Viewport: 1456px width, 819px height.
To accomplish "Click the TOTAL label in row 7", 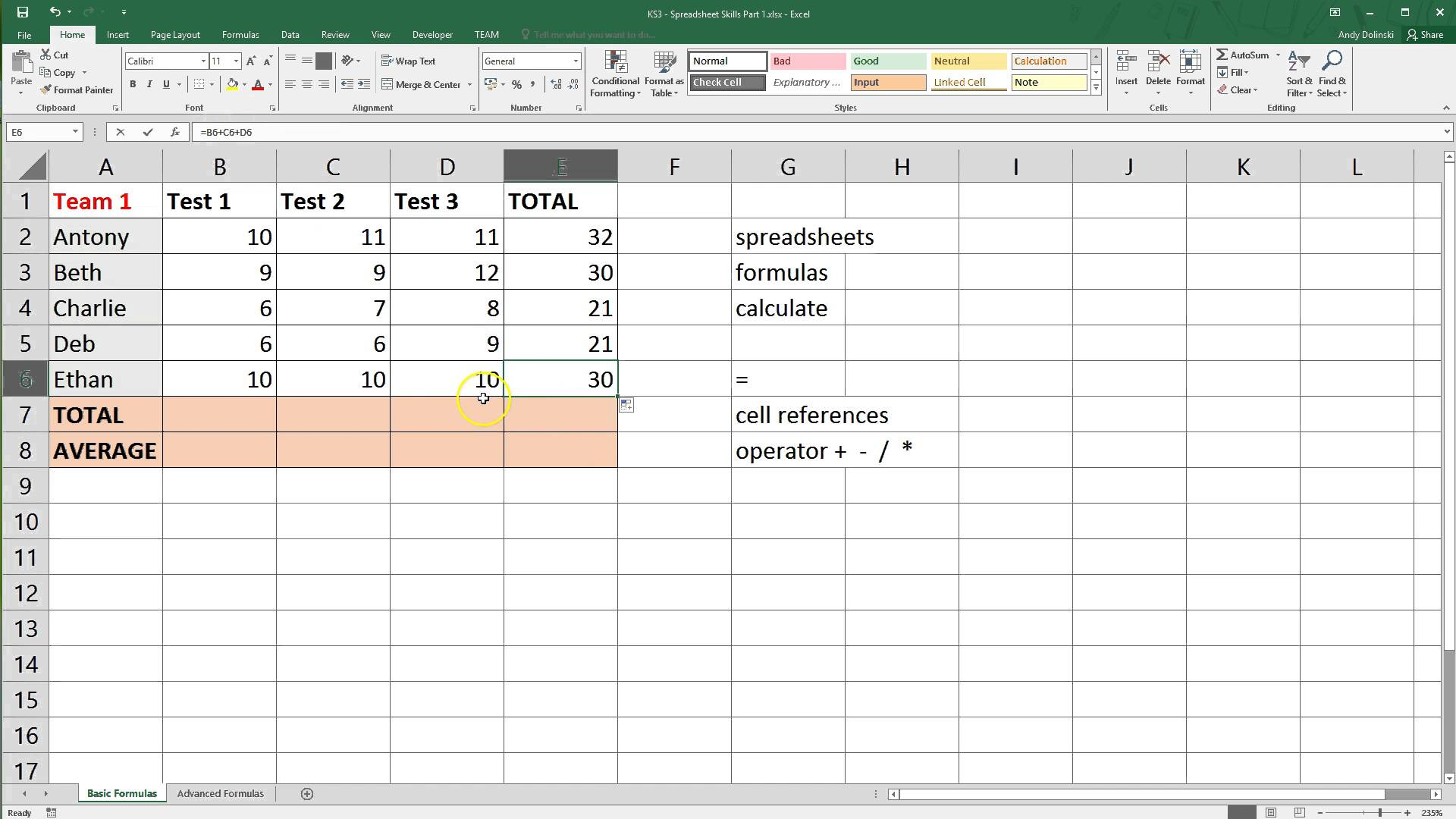I will [105, 414].
